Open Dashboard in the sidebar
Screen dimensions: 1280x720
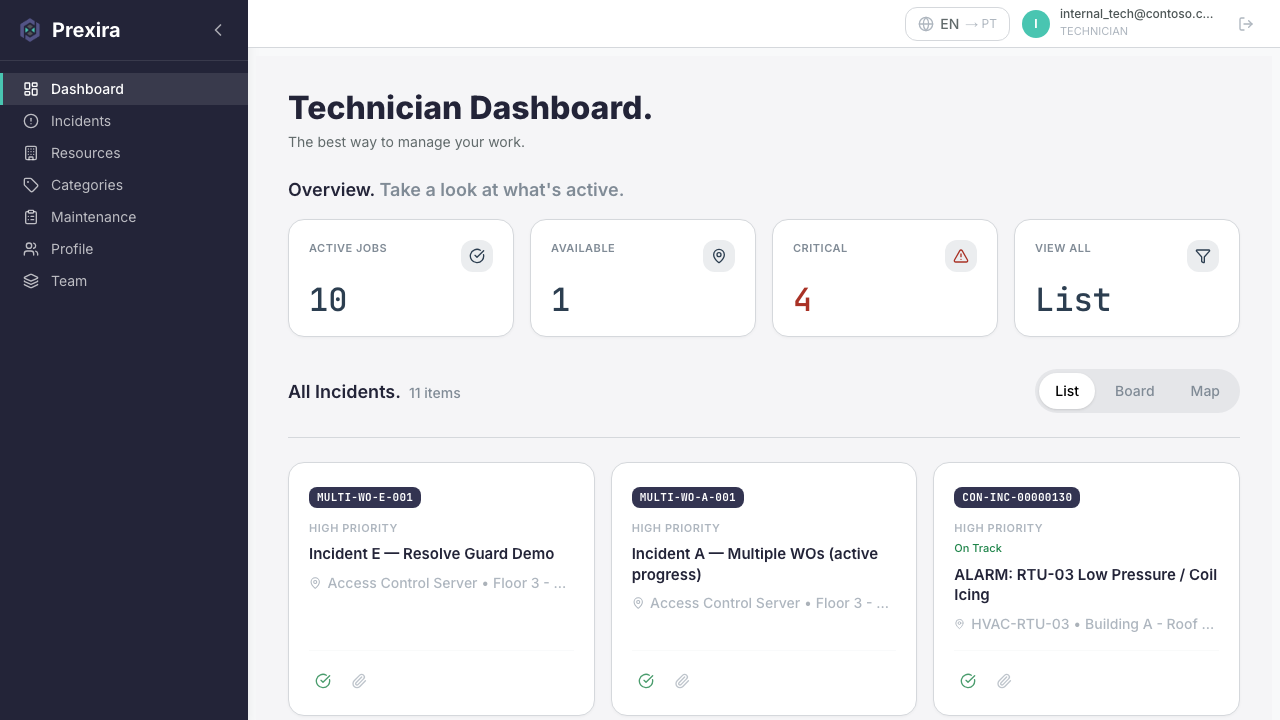(124, 89)
